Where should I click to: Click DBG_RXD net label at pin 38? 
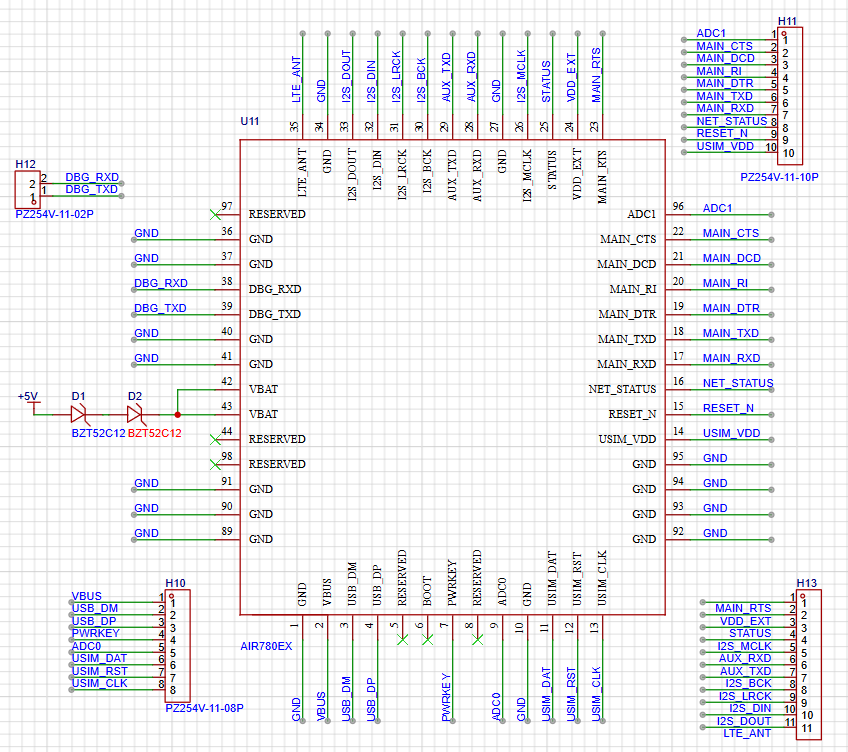click(161, 283)
